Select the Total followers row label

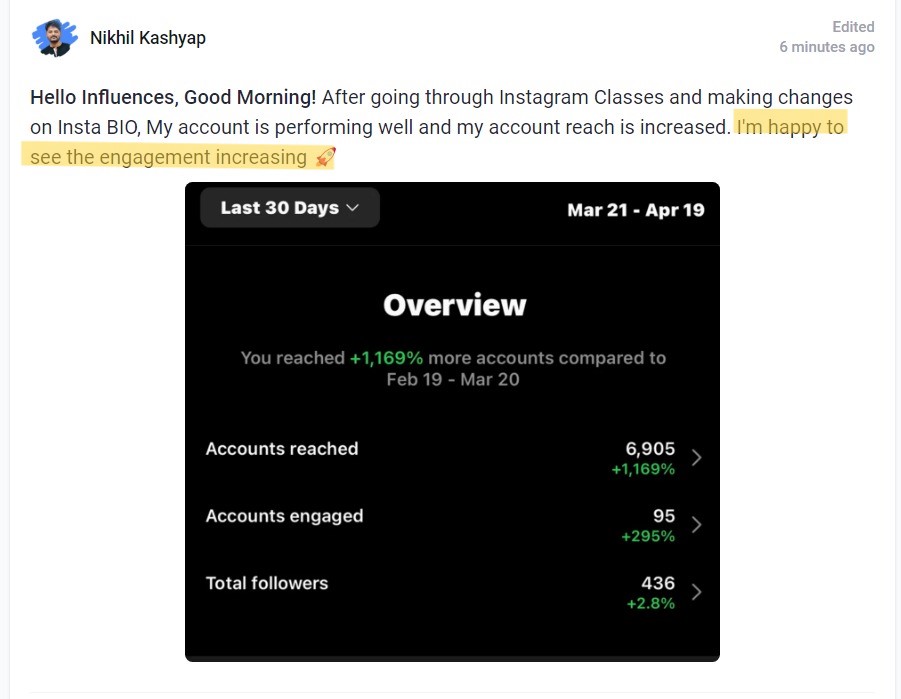tap(267, 583)
